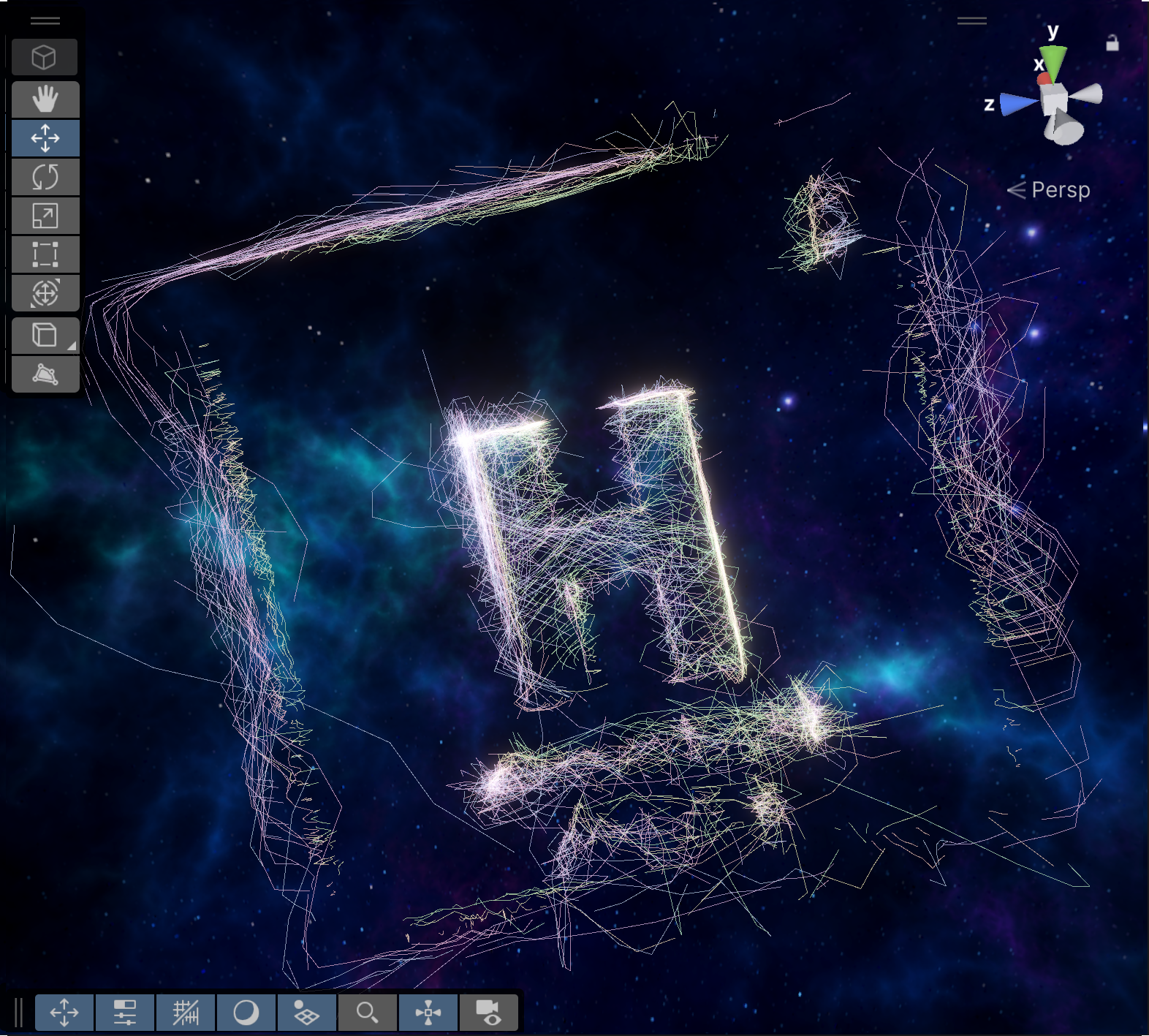Click the green Y axis cone on gizmo

1053,61
